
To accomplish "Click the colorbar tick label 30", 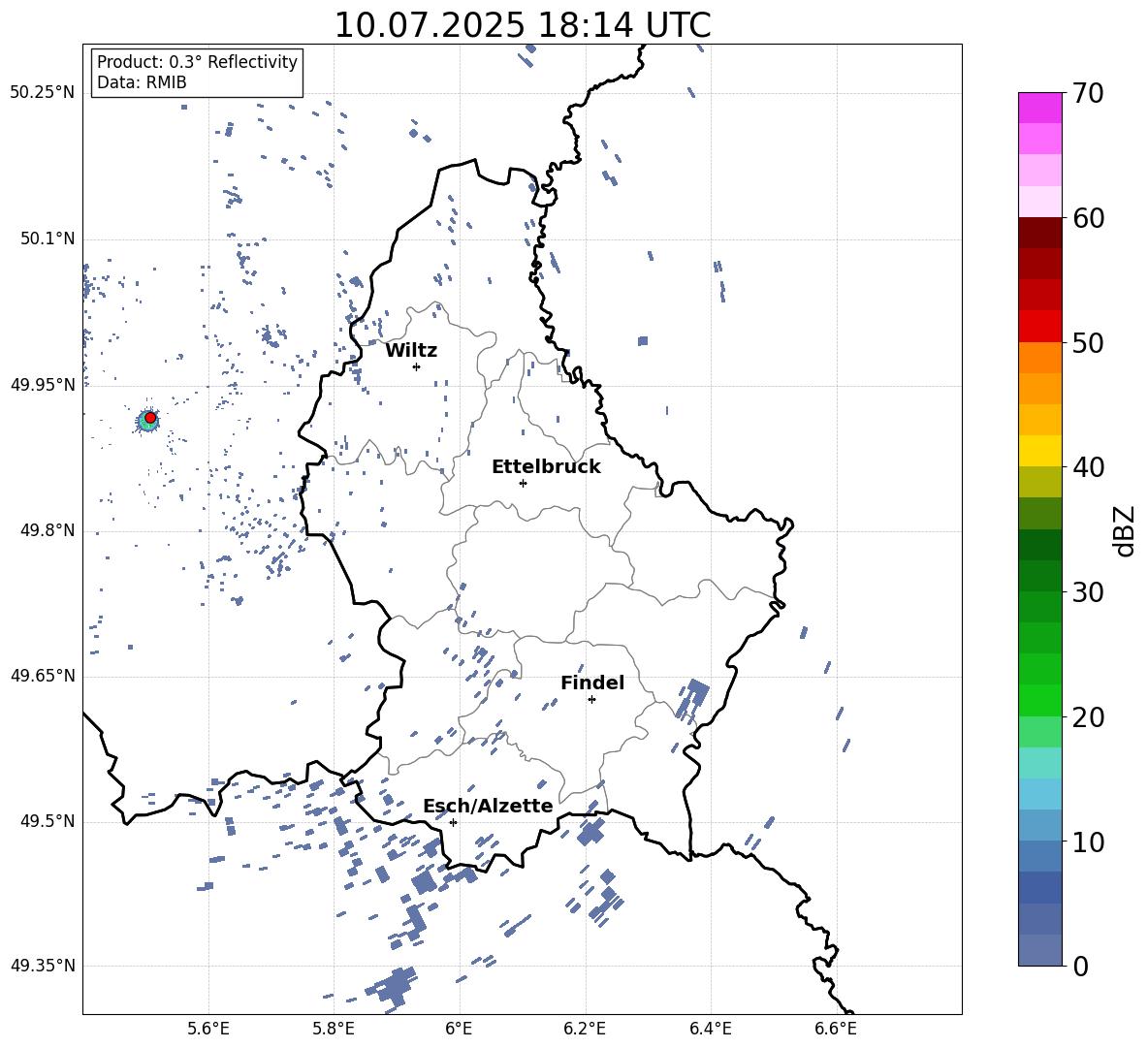I will 1088,592.
